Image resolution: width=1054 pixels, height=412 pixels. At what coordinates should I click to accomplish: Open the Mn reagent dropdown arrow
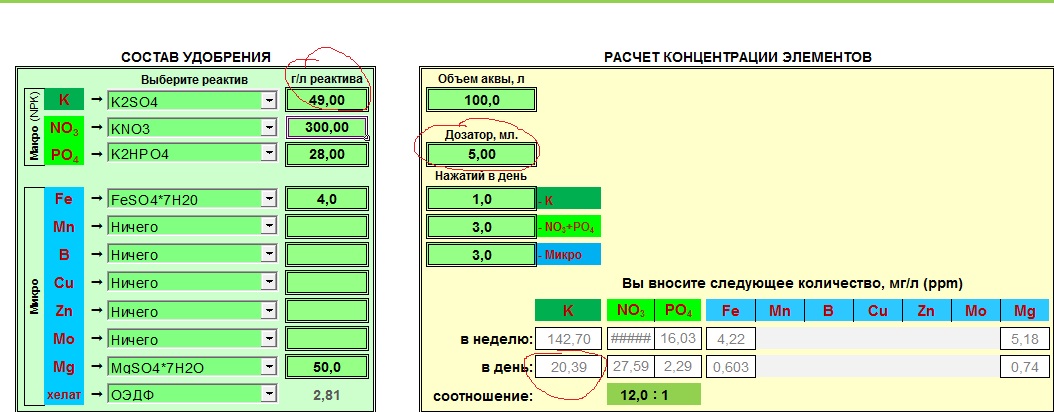[268, 227]
